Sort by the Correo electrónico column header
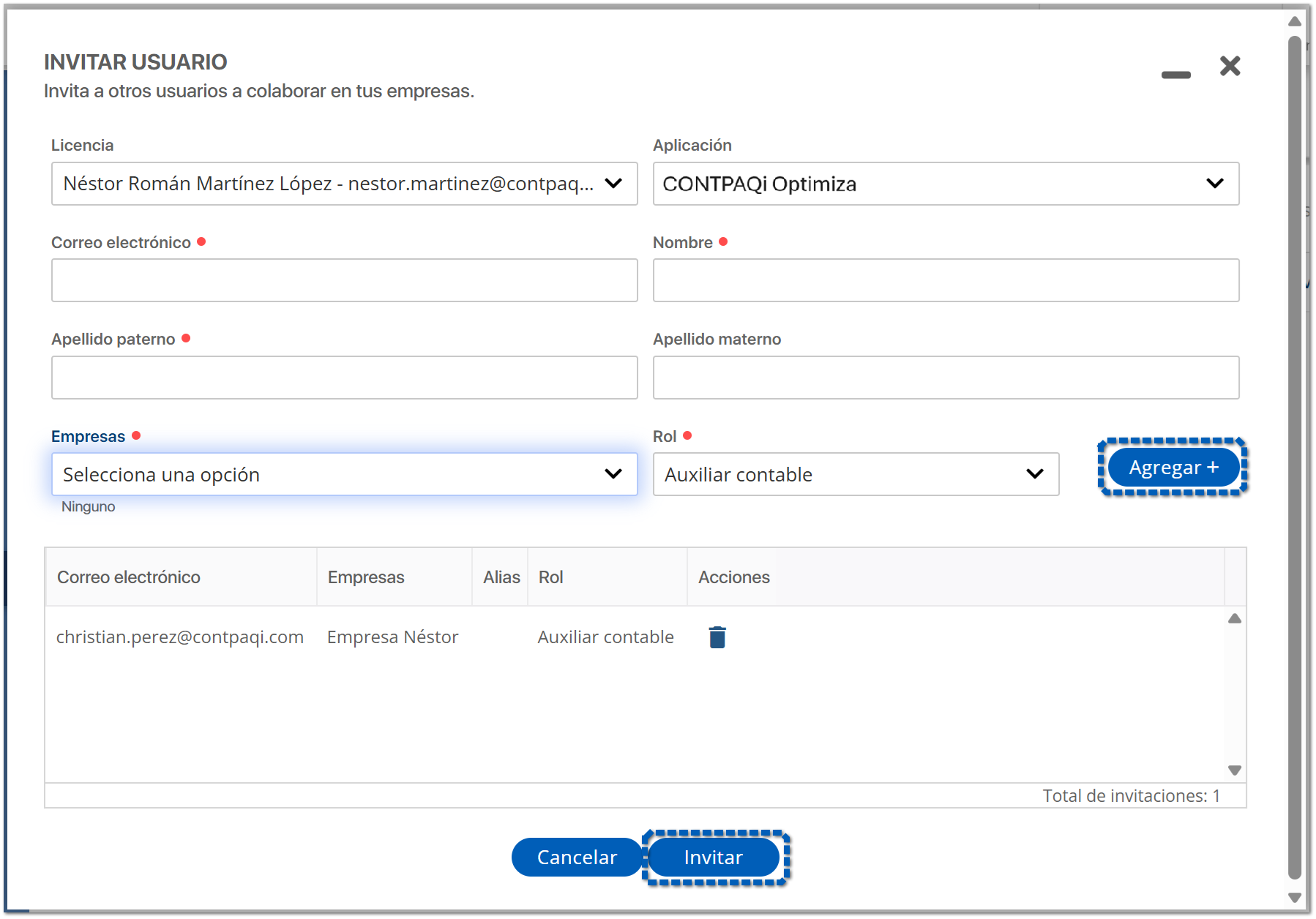 (129, 577)
